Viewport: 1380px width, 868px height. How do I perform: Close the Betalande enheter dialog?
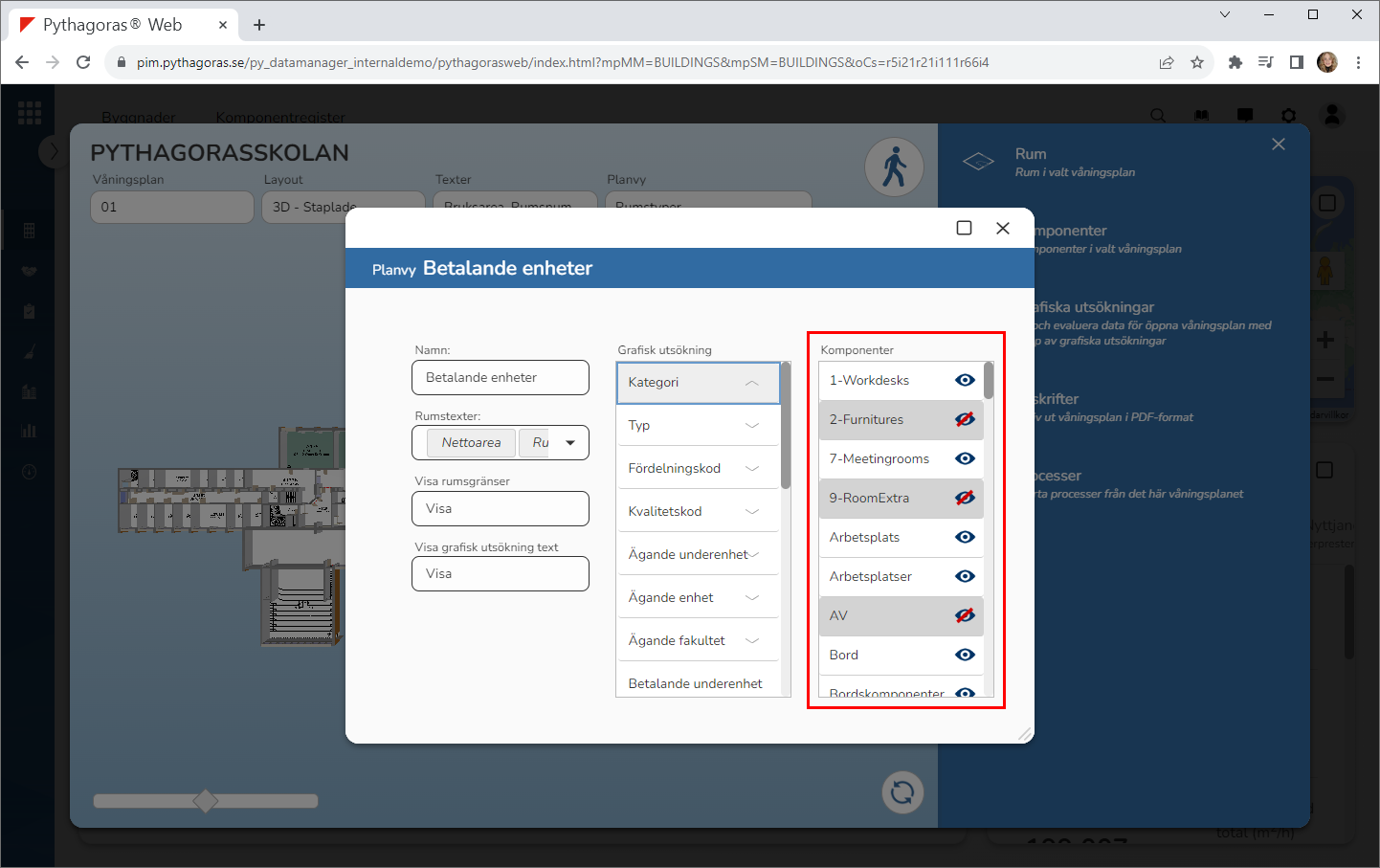point(1002,228)
